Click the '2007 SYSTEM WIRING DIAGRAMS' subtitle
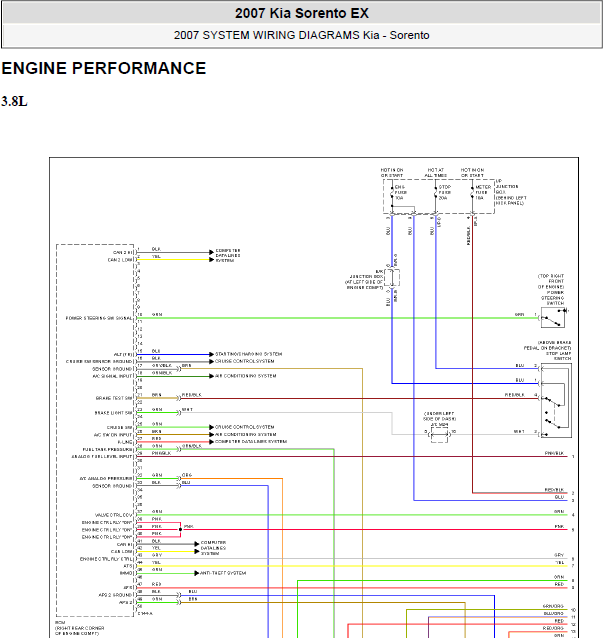This screenshot has width=604, height=638. pyautogui.click(x=302, y=35)
